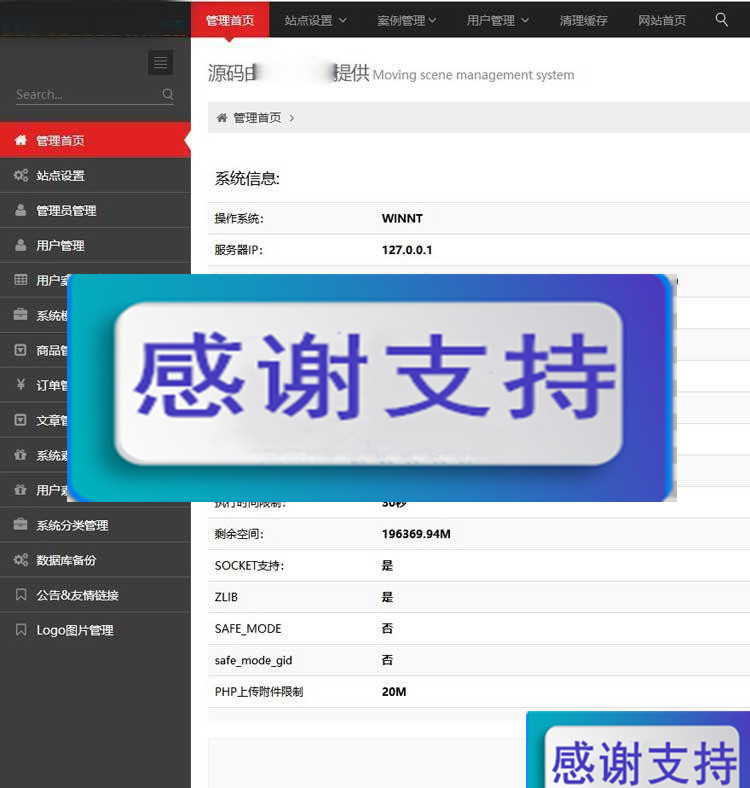The height and width of the screenshot is (788, 750).
Task: Click the search icon in sidebar search box
Action: [x=168, y=94]
